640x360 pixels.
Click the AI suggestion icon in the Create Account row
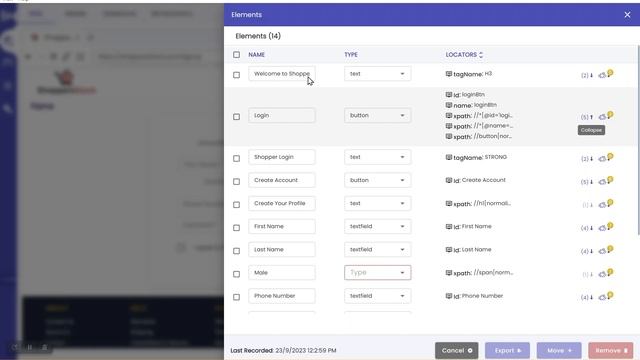tap(606, 181)
